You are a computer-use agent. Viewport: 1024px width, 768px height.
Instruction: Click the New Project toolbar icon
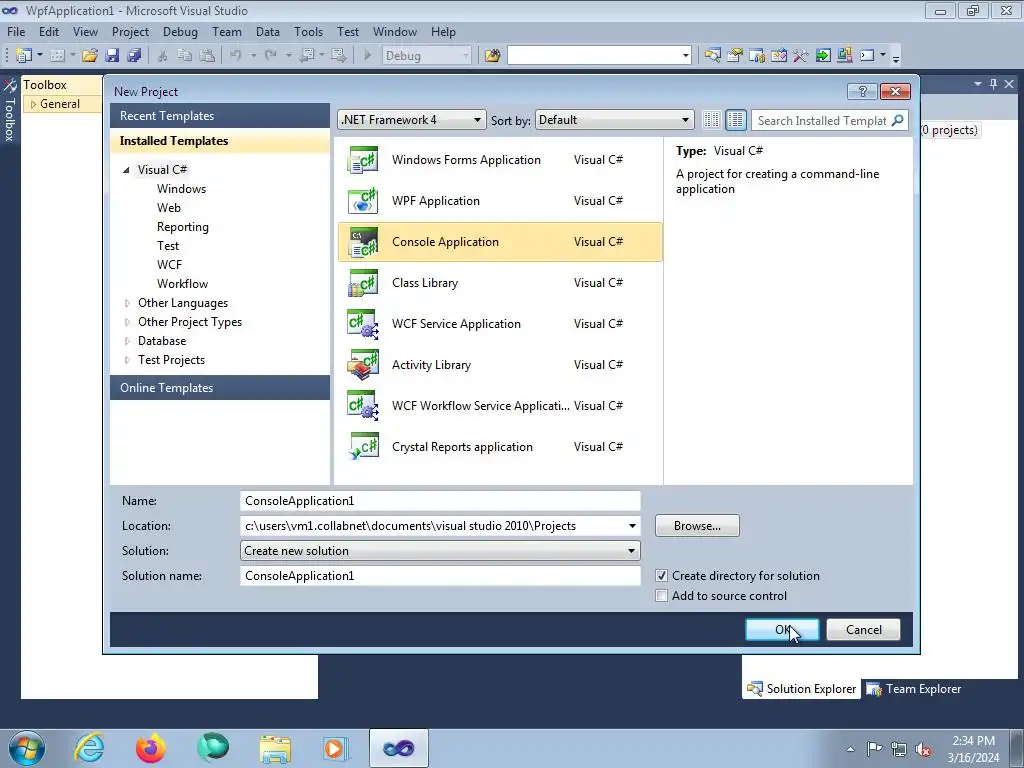click(x=24, y=56)
